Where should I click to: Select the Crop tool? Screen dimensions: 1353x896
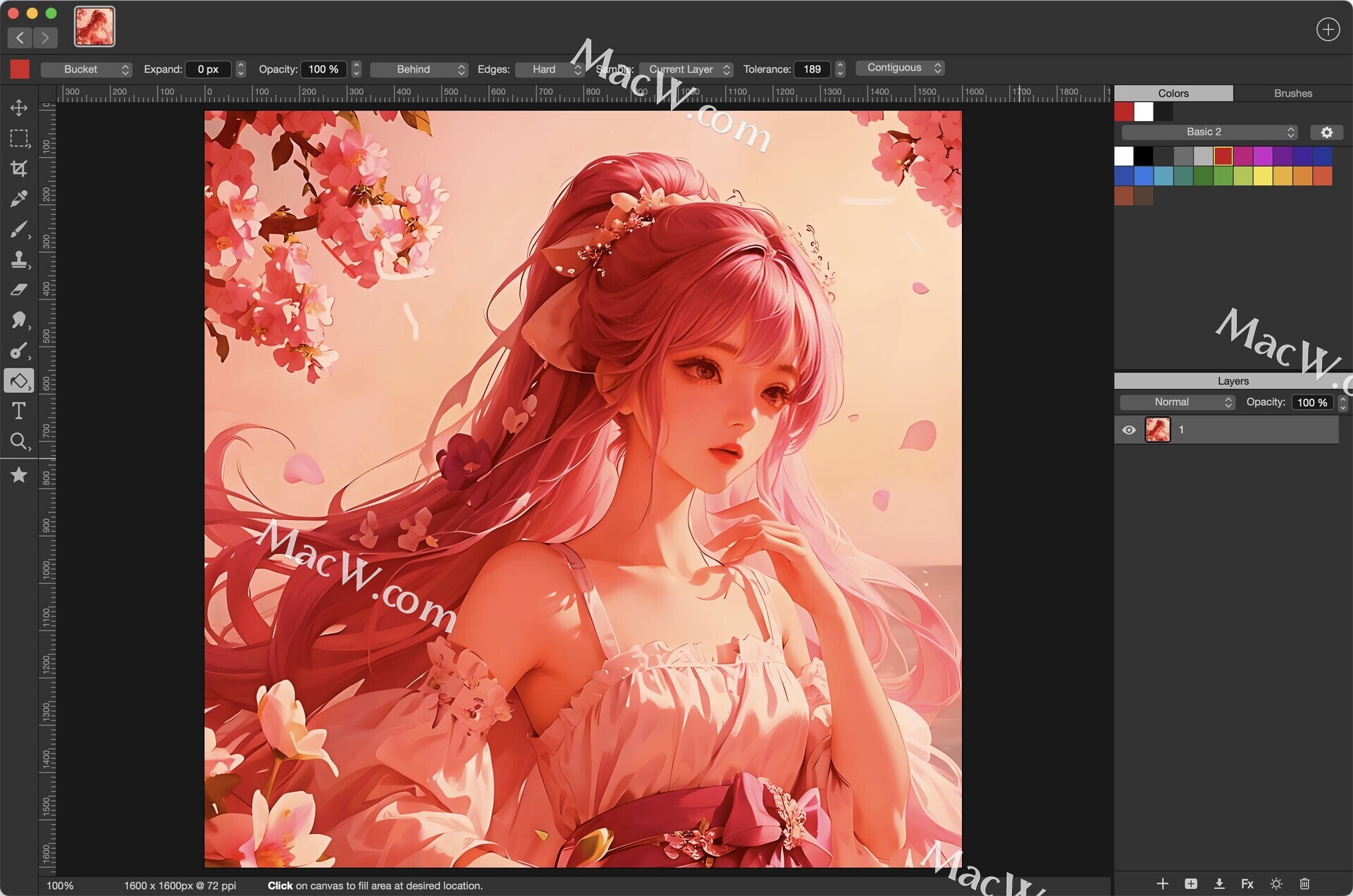[x=19, y=168]
